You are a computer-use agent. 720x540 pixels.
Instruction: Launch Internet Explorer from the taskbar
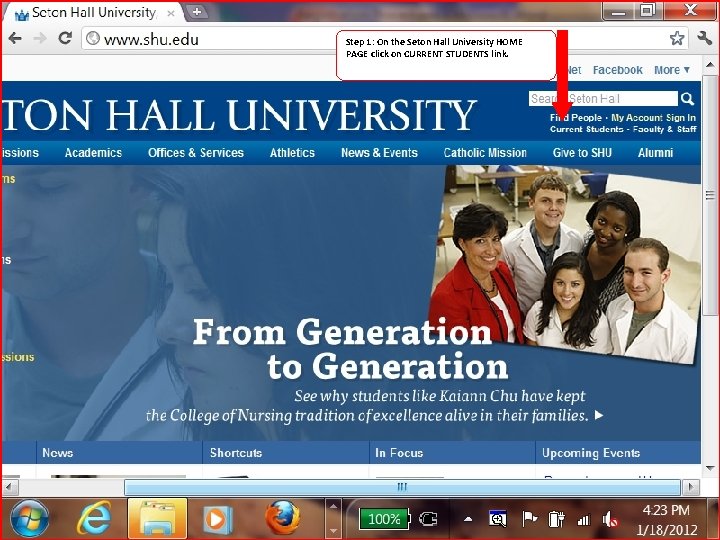click(x=94, y=519)
